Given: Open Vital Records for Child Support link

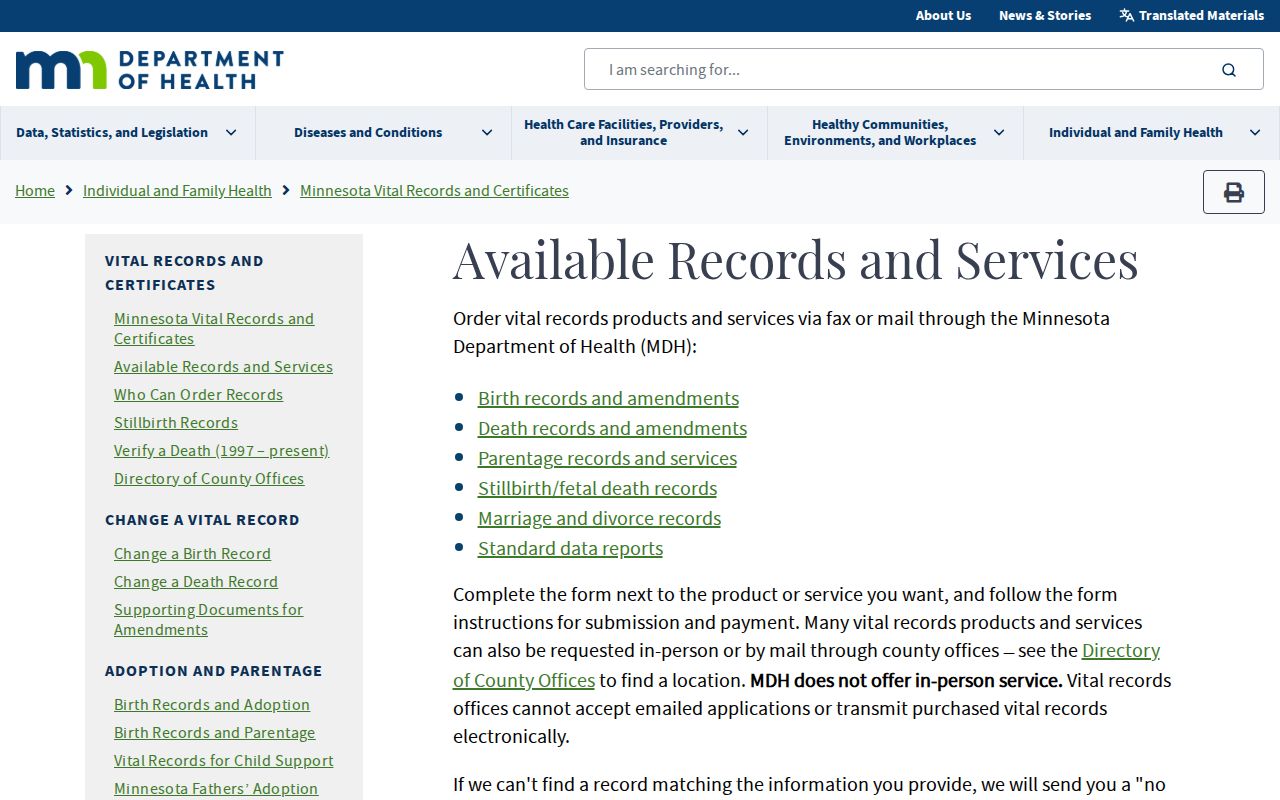Looking at the screenshot, I should [224, 761].
